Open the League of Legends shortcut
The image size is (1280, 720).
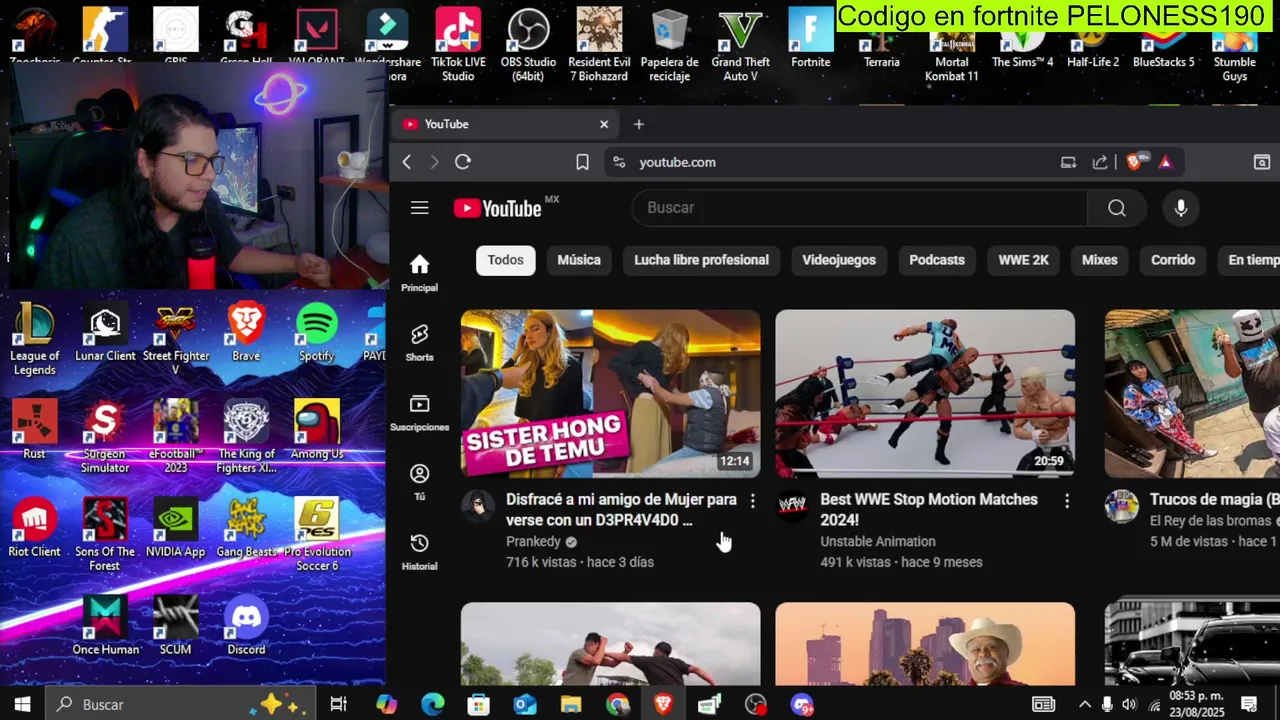pos(35,339)
